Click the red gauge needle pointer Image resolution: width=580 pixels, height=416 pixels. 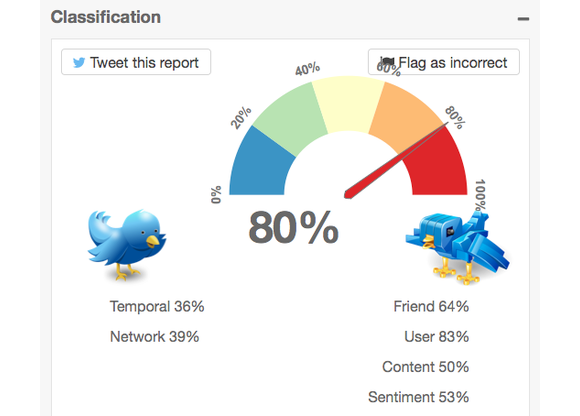[x=395, y=161]
